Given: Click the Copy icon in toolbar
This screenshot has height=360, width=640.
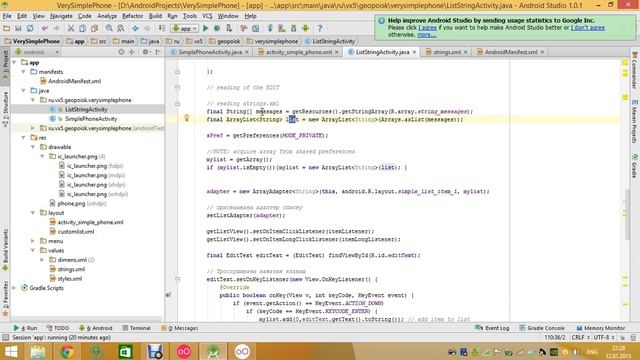Looking at the screenshot, I should pos(82,28).
